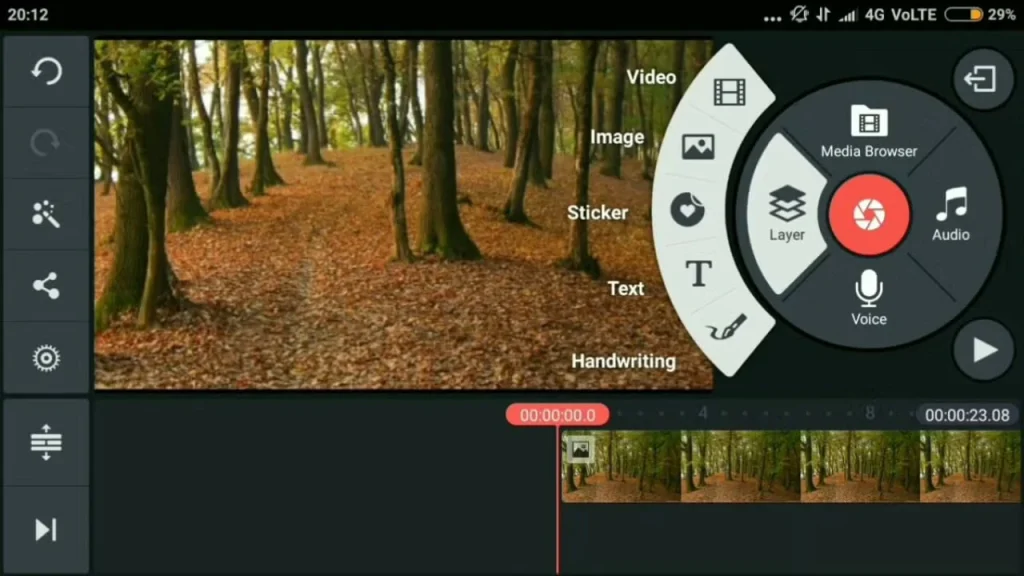This screenshot has width=1024, height=576.
Task: Expand the Handwriting layer option
Action: 726,327
